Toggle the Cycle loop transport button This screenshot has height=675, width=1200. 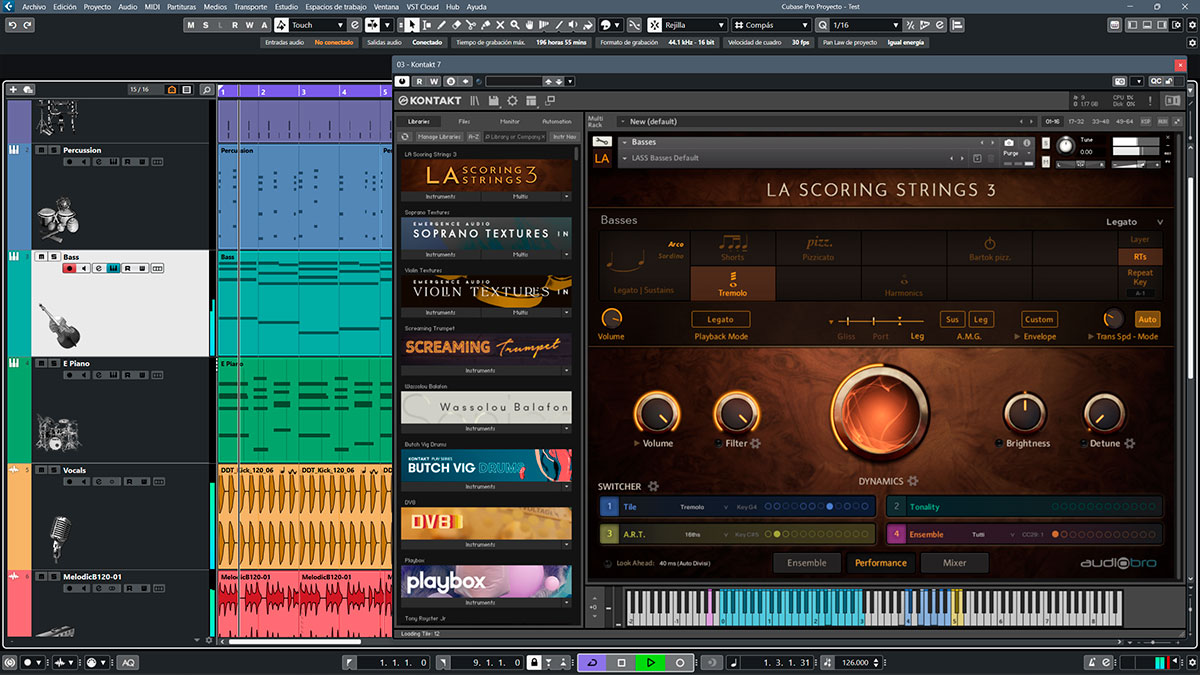click(x=592, y=662)
